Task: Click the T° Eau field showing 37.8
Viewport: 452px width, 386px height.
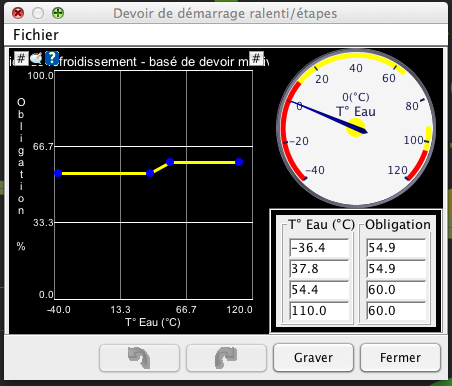Action: (319, 269)
